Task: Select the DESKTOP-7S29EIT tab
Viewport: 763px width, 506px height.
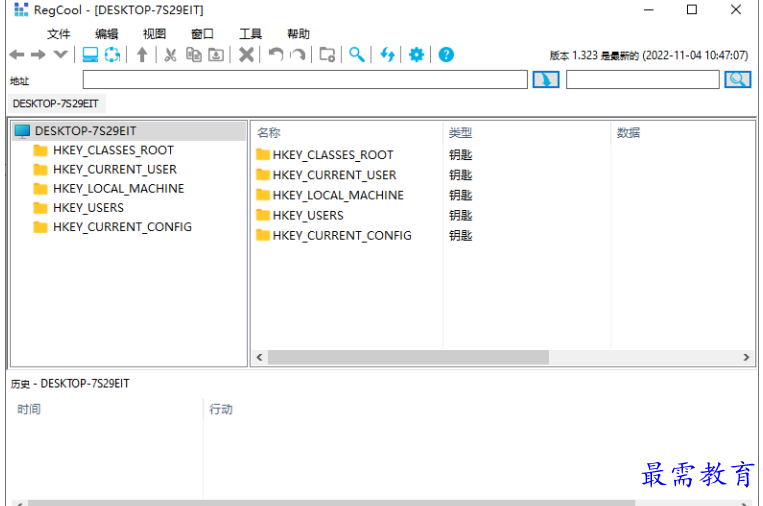Action: pyautogui.click(x=56, y=104)
